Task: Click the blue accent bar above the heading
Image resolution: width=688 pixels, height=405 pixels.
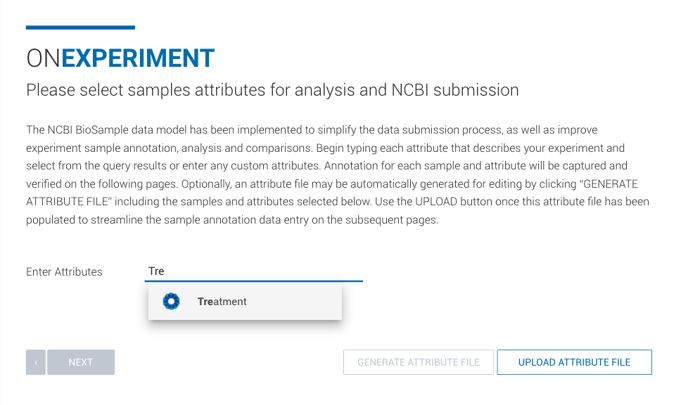Action: pyautogui.click(x=80, y=28)
